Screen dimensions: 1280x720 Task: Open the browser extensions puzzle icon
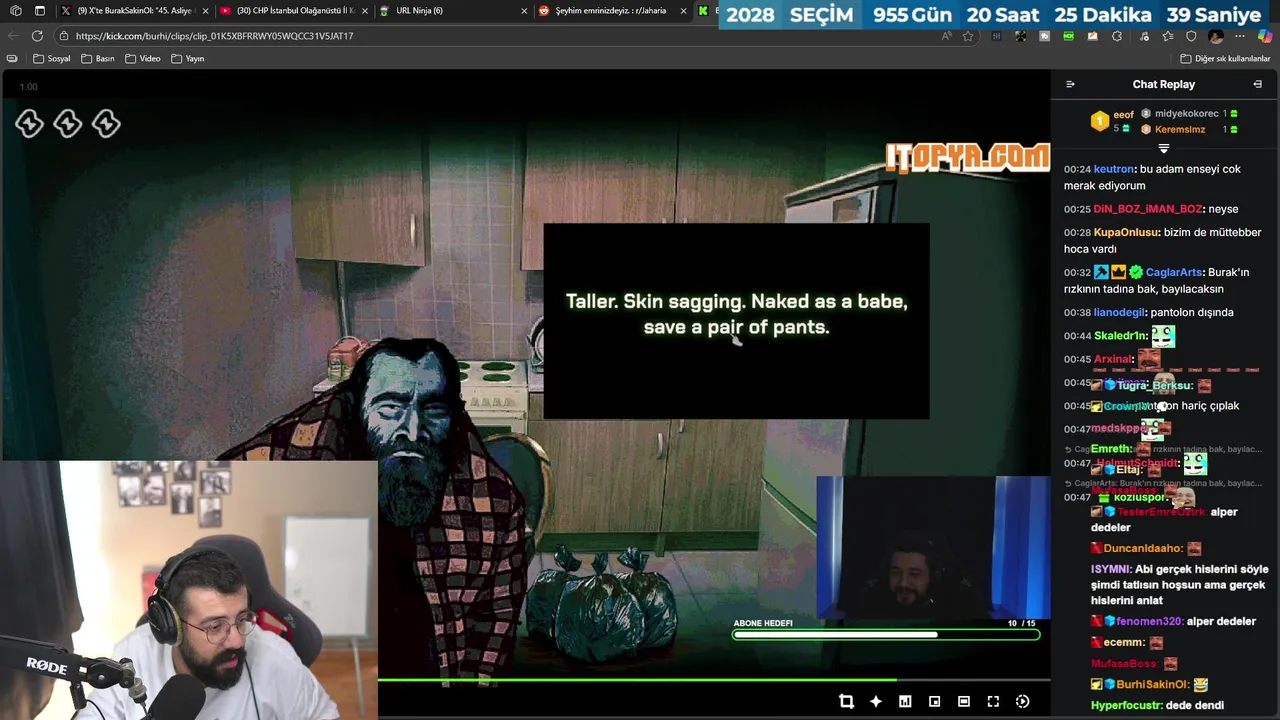click(1117, 36)
